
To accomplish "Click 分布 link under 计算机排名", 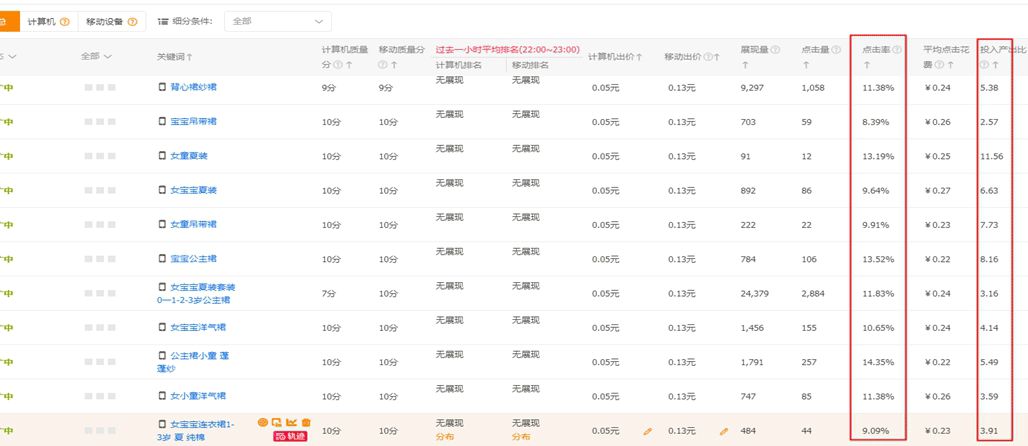I will 445,437.
